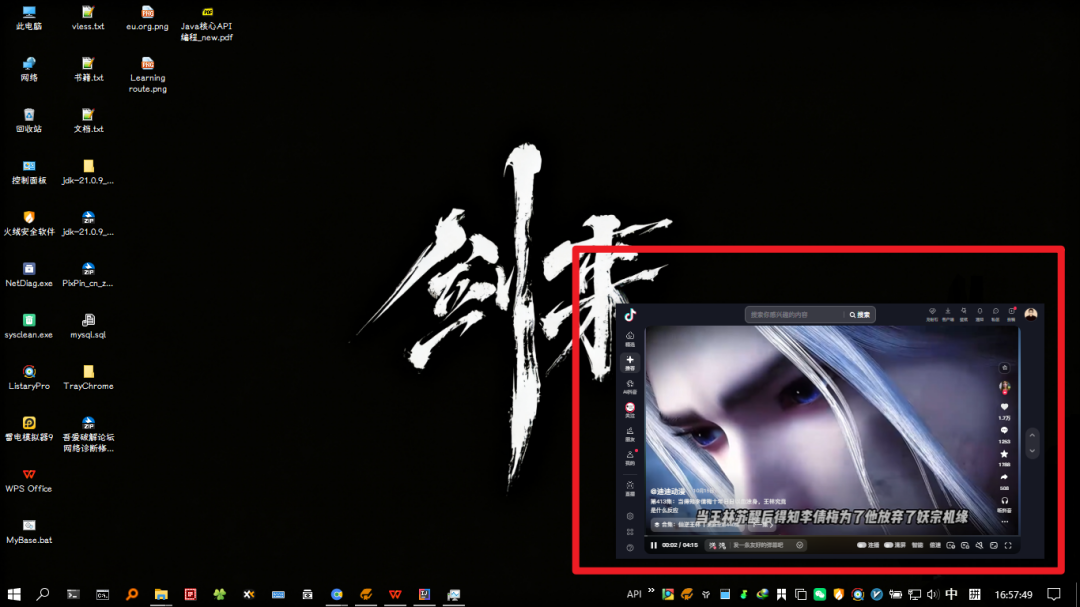Open comments via the speech bubble icon
The image size is (1080, 607).
pos(1004,431)
